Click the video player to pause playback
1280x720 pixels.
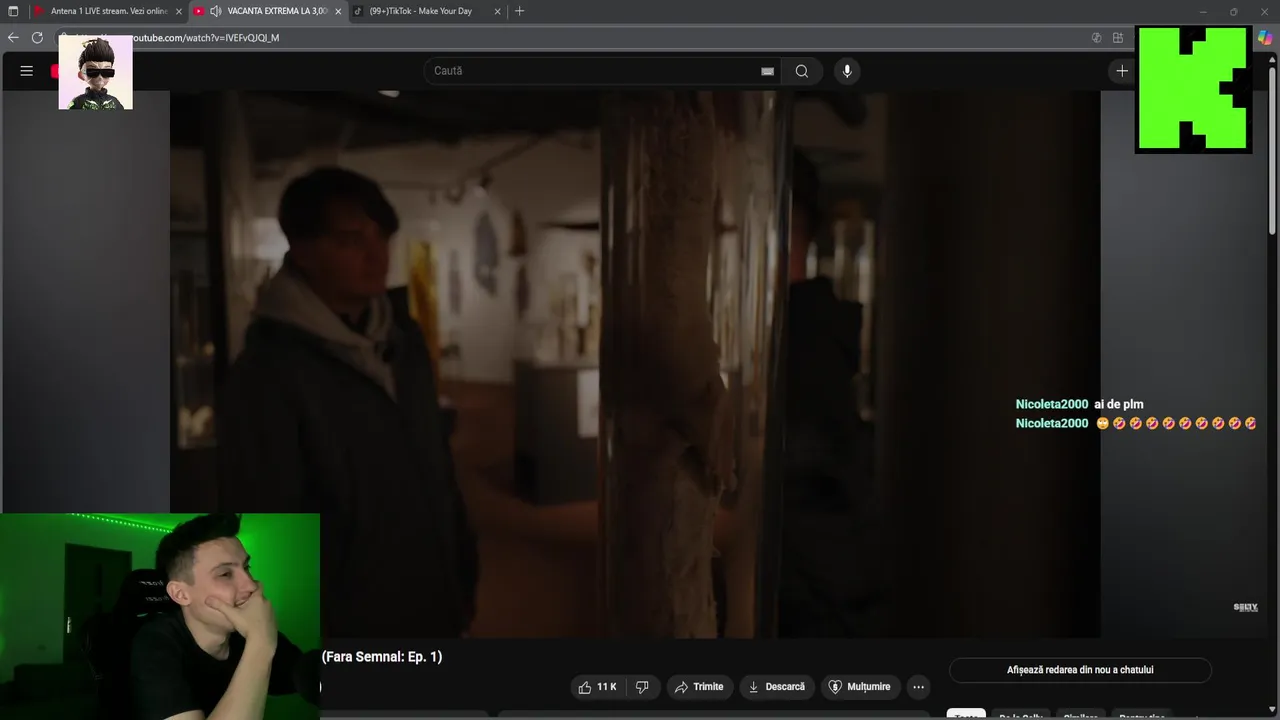click(x=635, y=365)
